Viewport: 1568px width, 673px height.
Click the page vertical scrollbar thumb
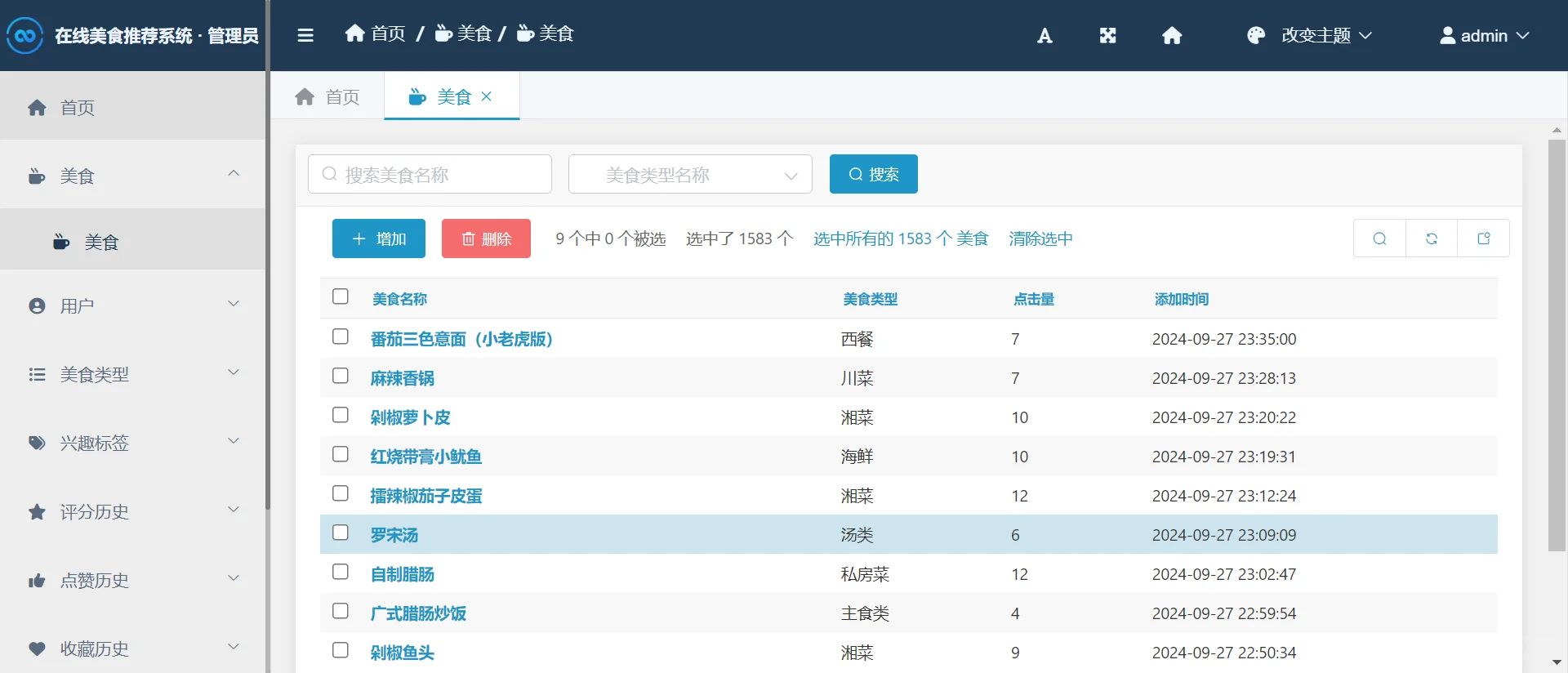1557,345
